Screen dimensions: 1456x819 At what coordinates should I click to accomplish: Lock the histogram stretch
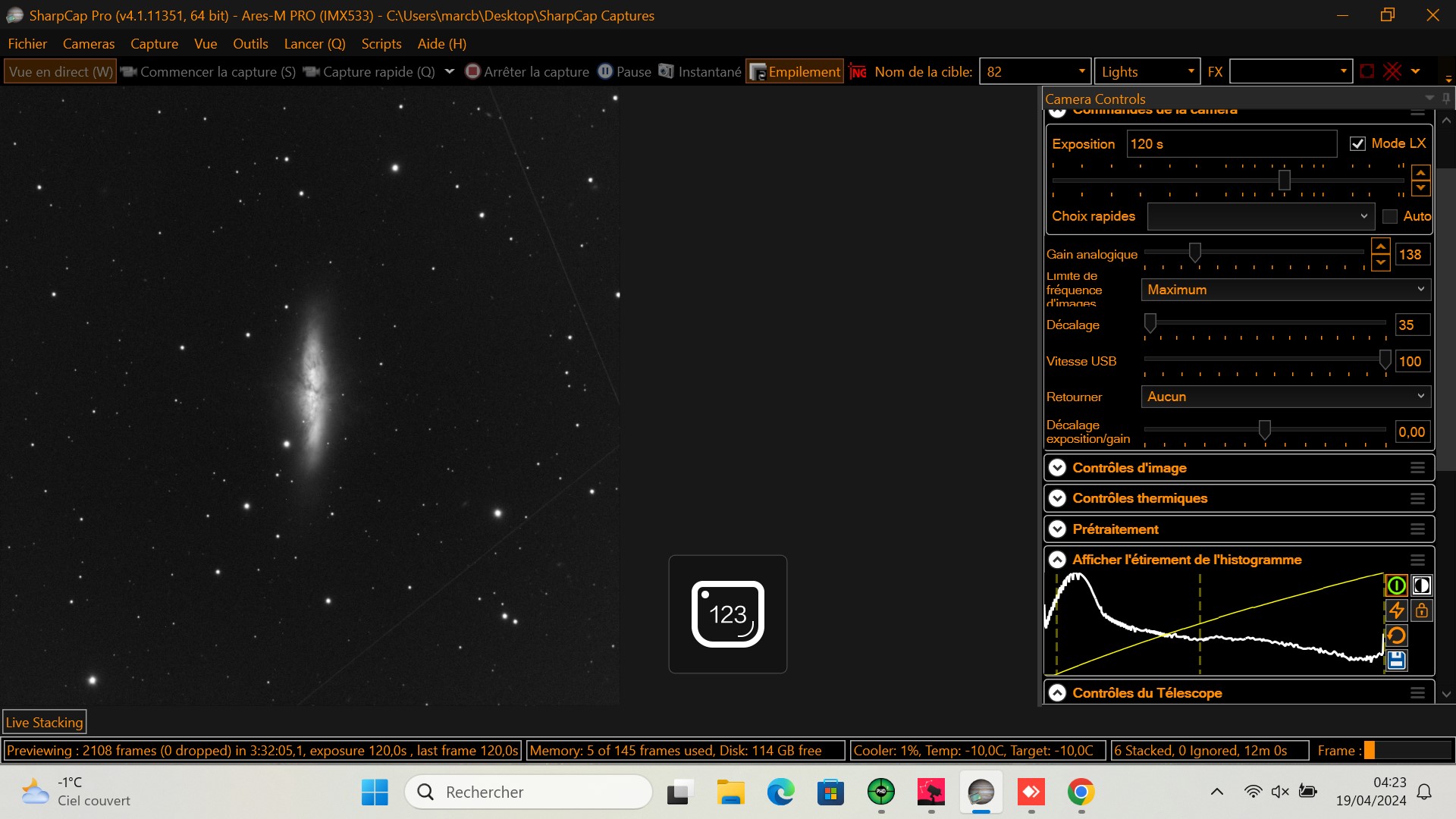1423,610
